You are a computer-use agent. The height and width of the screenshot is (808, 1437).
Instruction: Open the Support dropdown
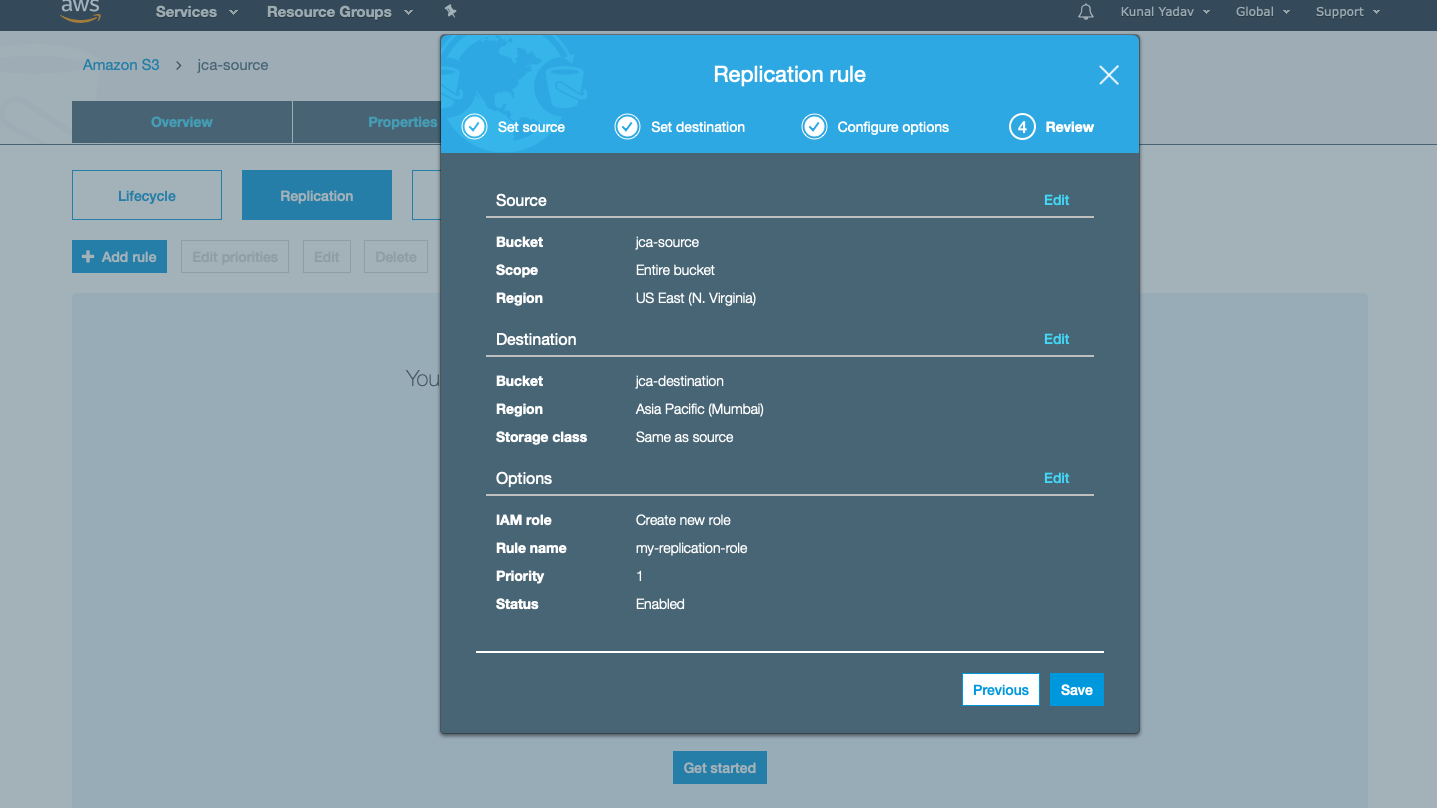coord(1348,12)
